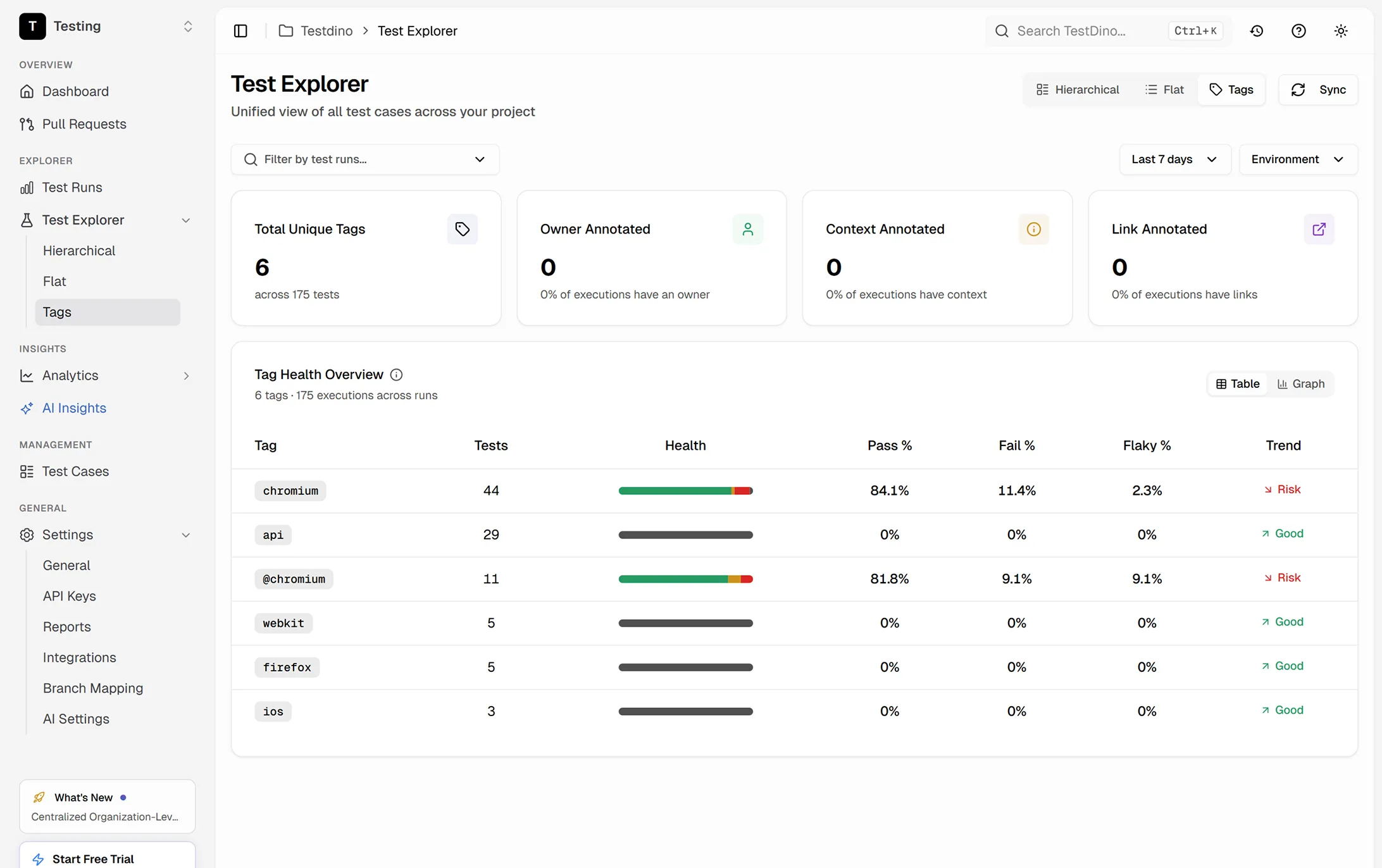Screen dimensions: 1382x868
Task: Toggle the light theme sun icon
Action: coord(1341,30)
